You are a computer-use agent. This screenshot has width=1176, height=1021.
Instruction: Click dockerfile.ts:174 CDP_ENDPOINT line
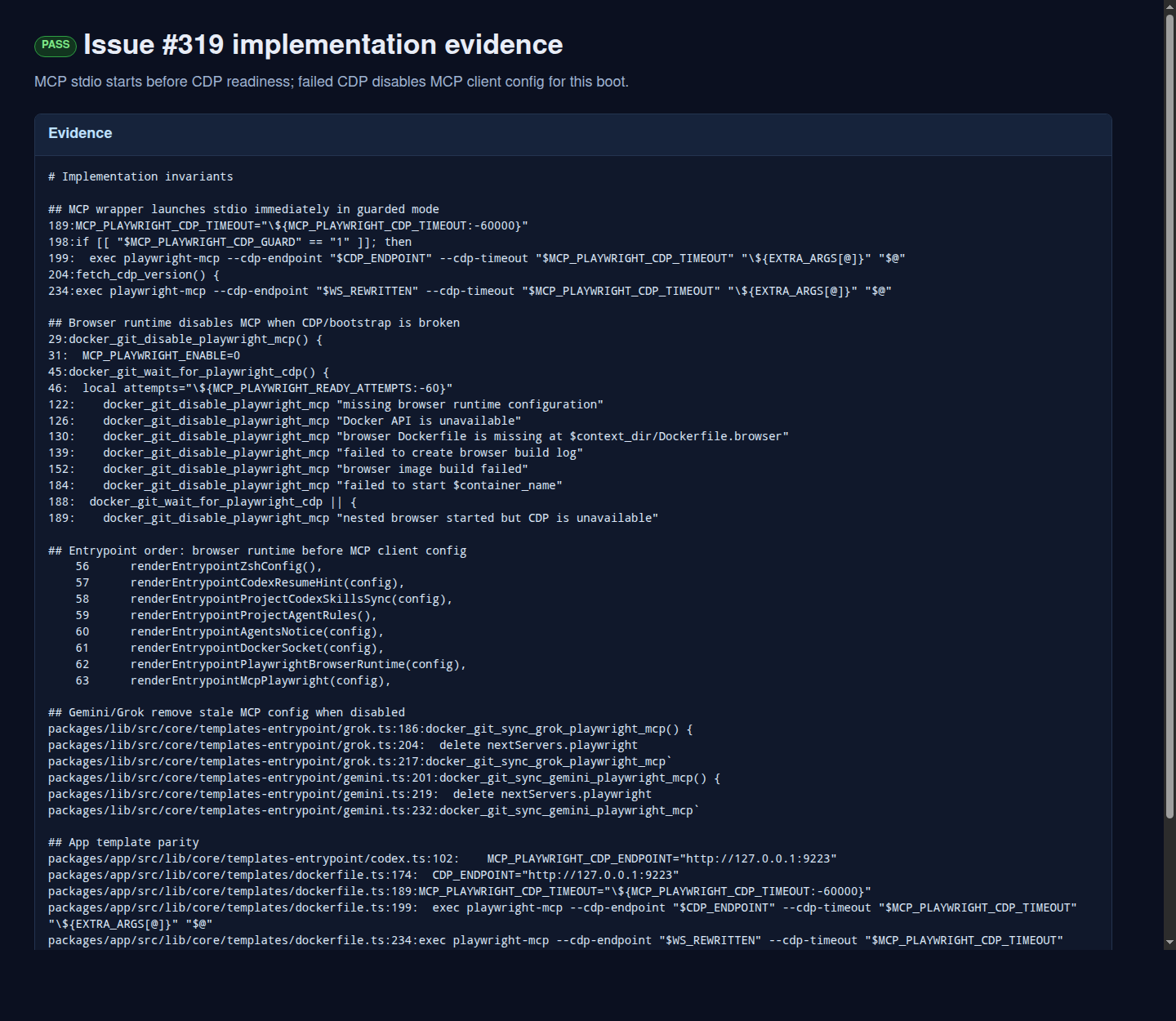coord(363,876)
